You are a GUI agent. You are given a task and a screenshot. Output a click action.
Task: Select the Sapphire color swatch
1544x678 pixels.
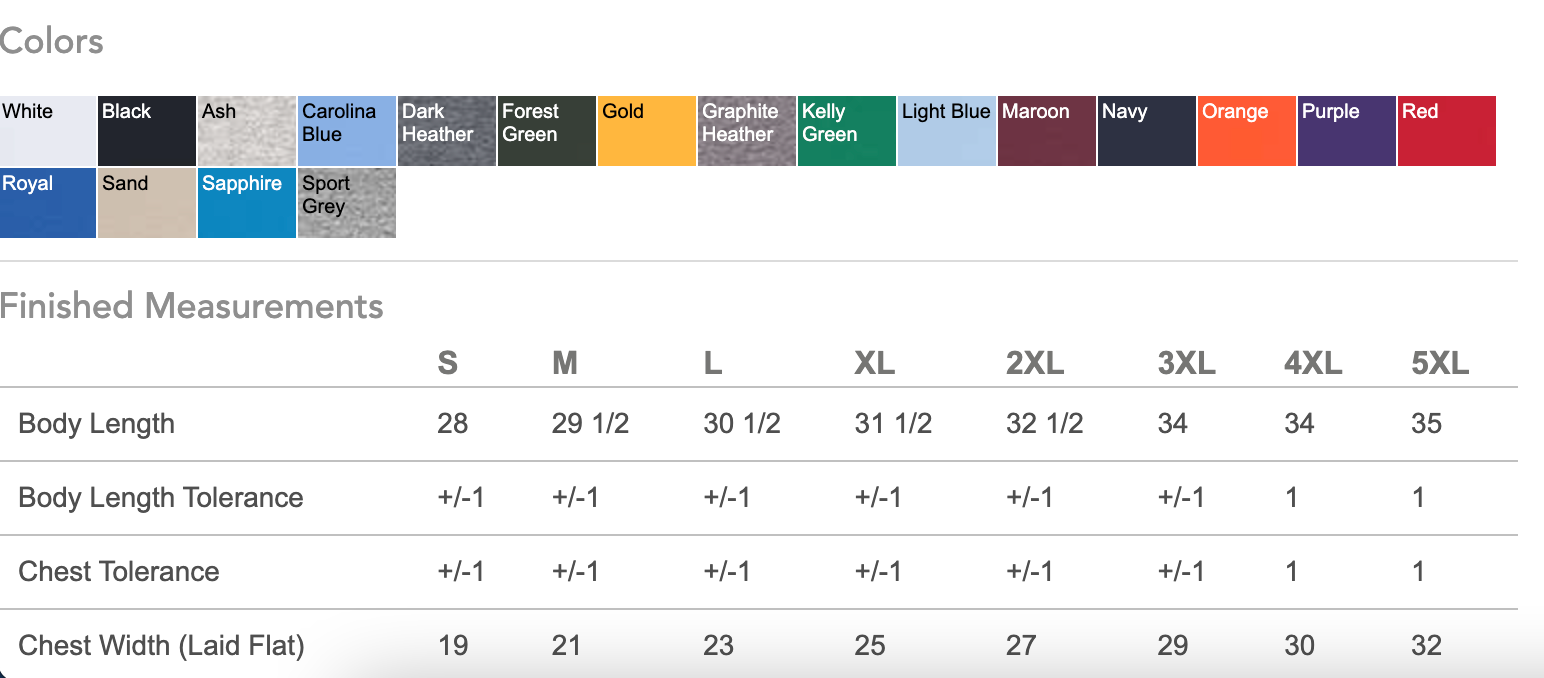click(x=247, y=203)
